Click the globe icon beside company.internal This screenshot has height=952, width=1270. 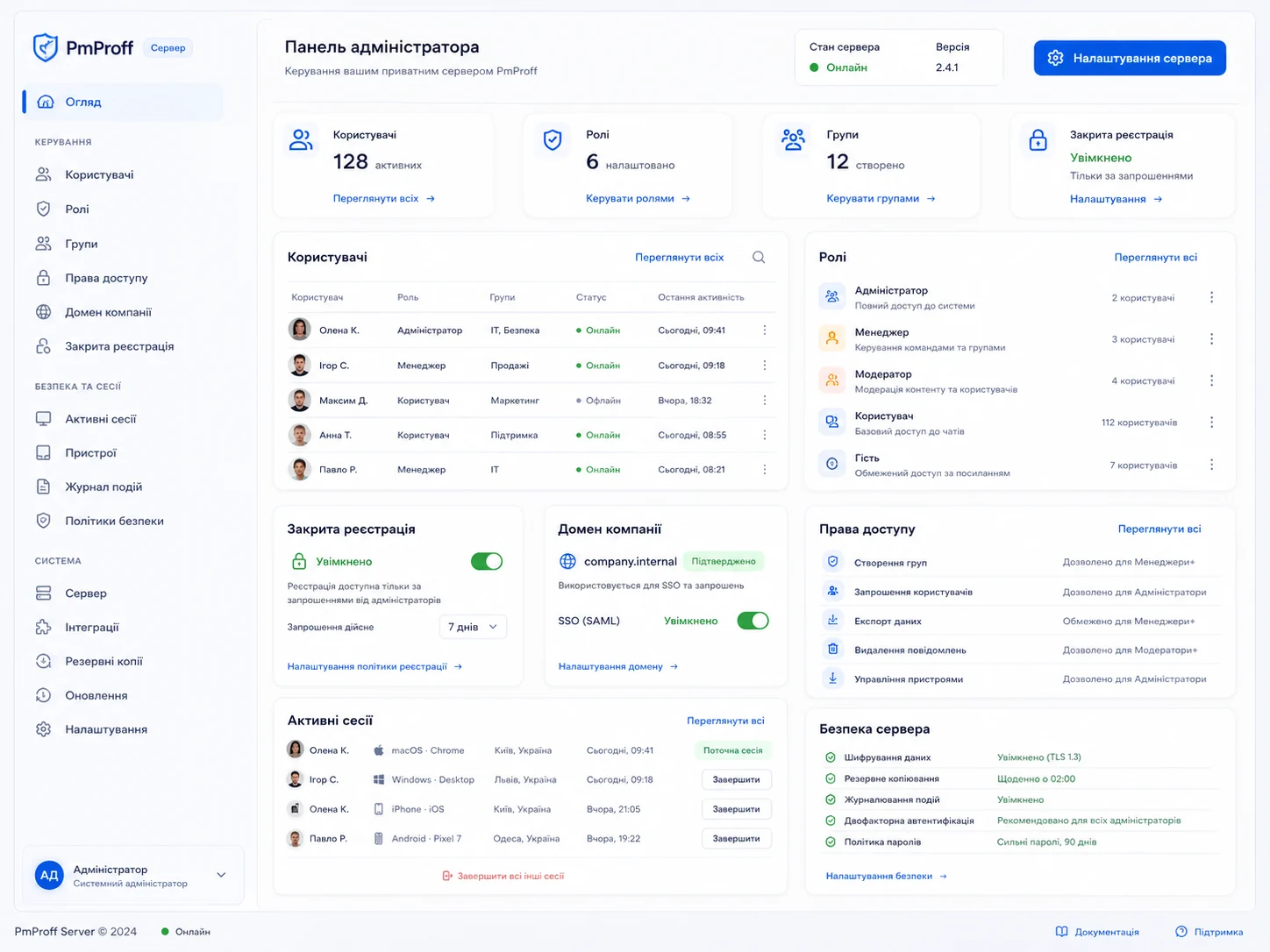[x=567, y=561]
